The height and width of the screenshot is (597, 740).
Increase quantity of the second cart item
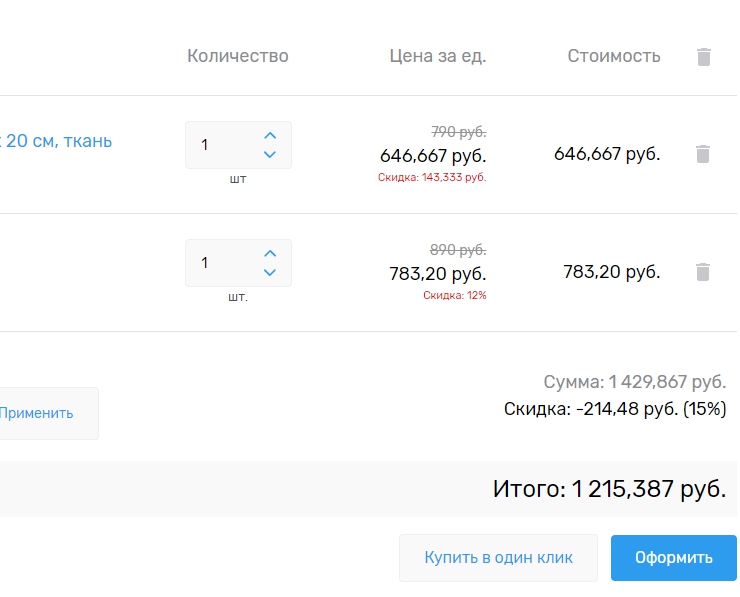click(269, 253)
